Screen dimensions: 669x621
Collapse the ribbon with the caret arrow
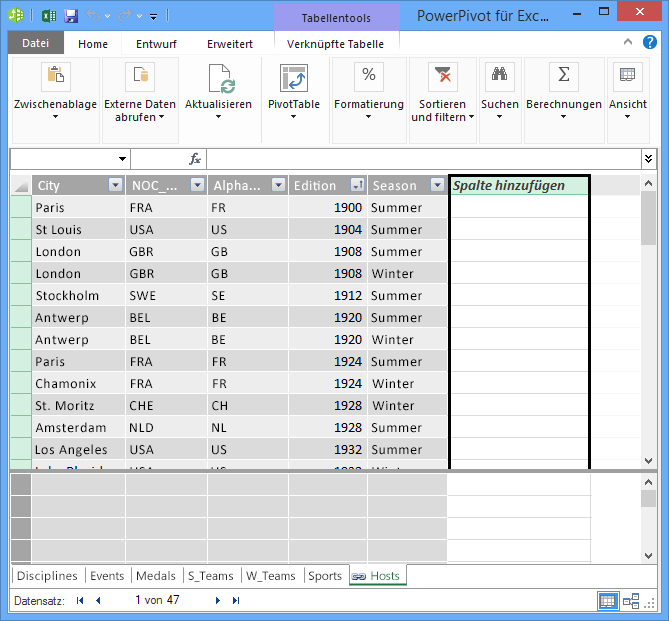(628, 42)
